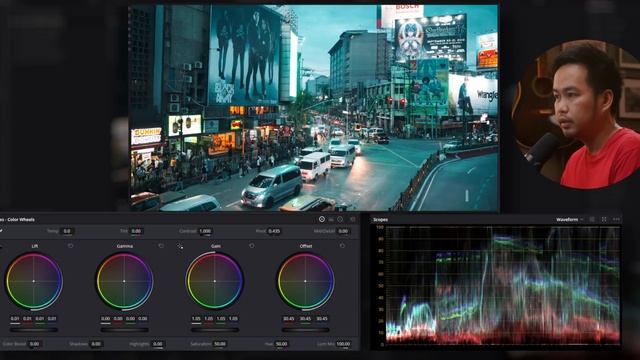Click the Offset master wheel slider
Image resolution: width=640 pixels, height=360 pixels.
pos(305,330)
